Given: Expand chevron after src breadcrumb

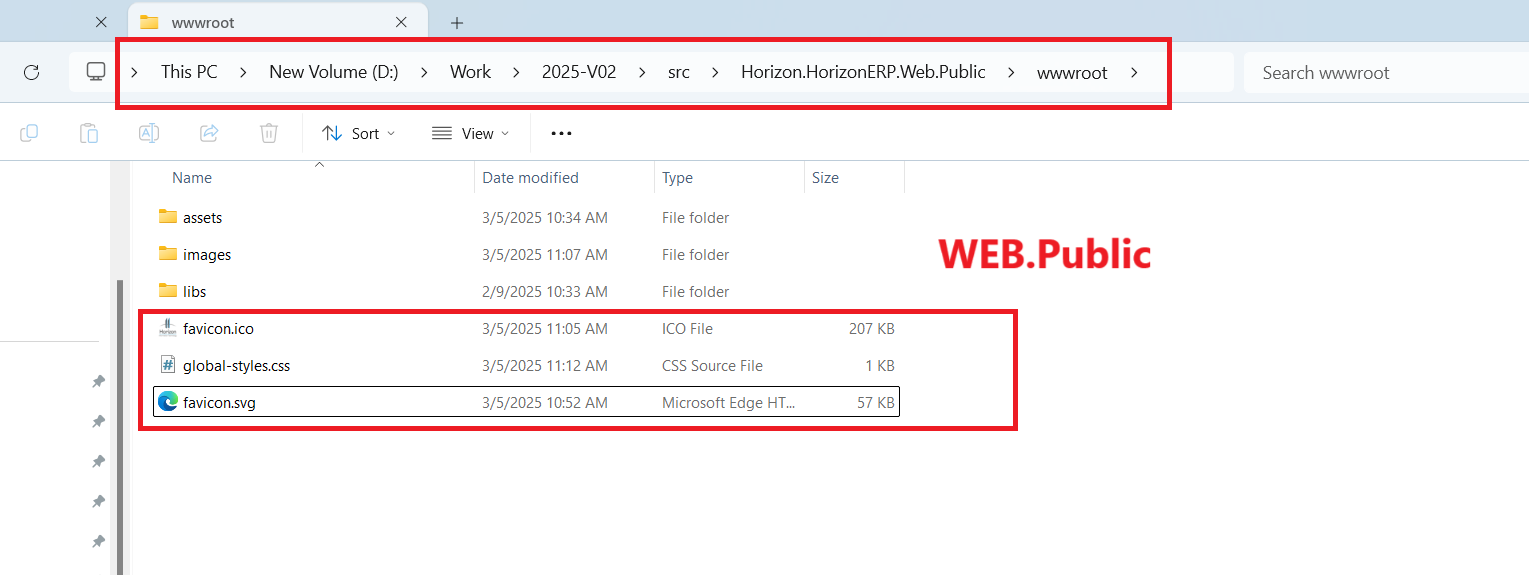Looking at the screenshot, I should pos(715,72).
